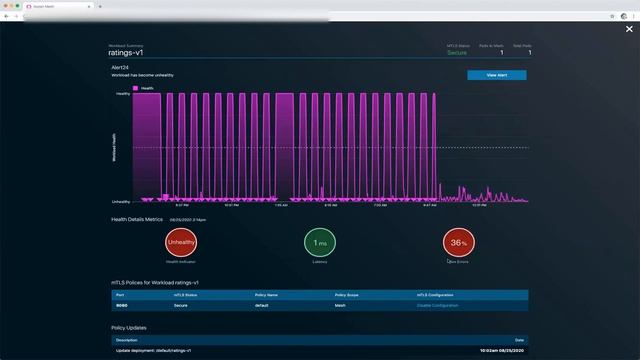Click the 10:02am 08/25/2020 date cell

tap(502, 351)
